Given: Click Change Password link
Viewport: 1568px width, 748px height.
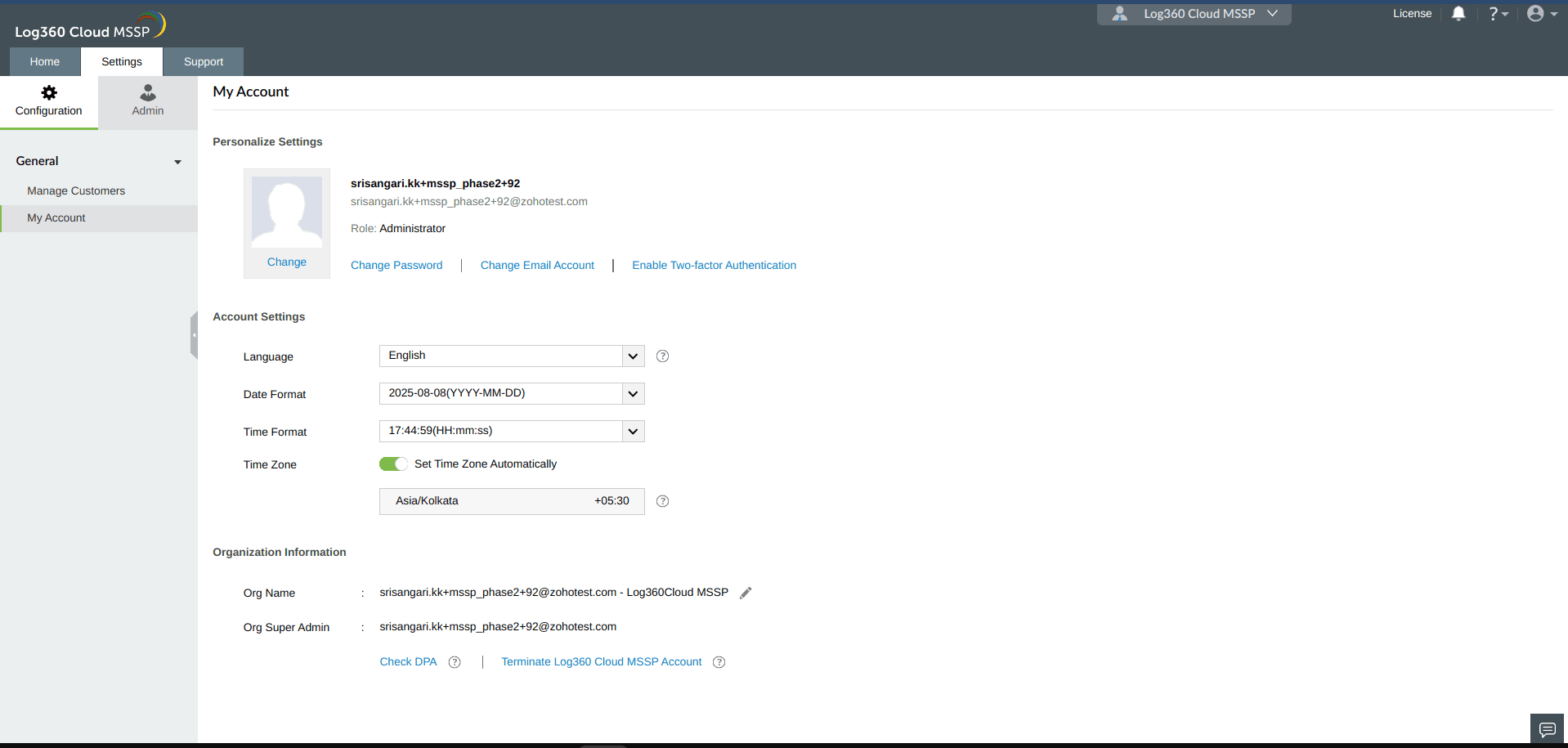Looking at the screenshot, I should 396,266.
